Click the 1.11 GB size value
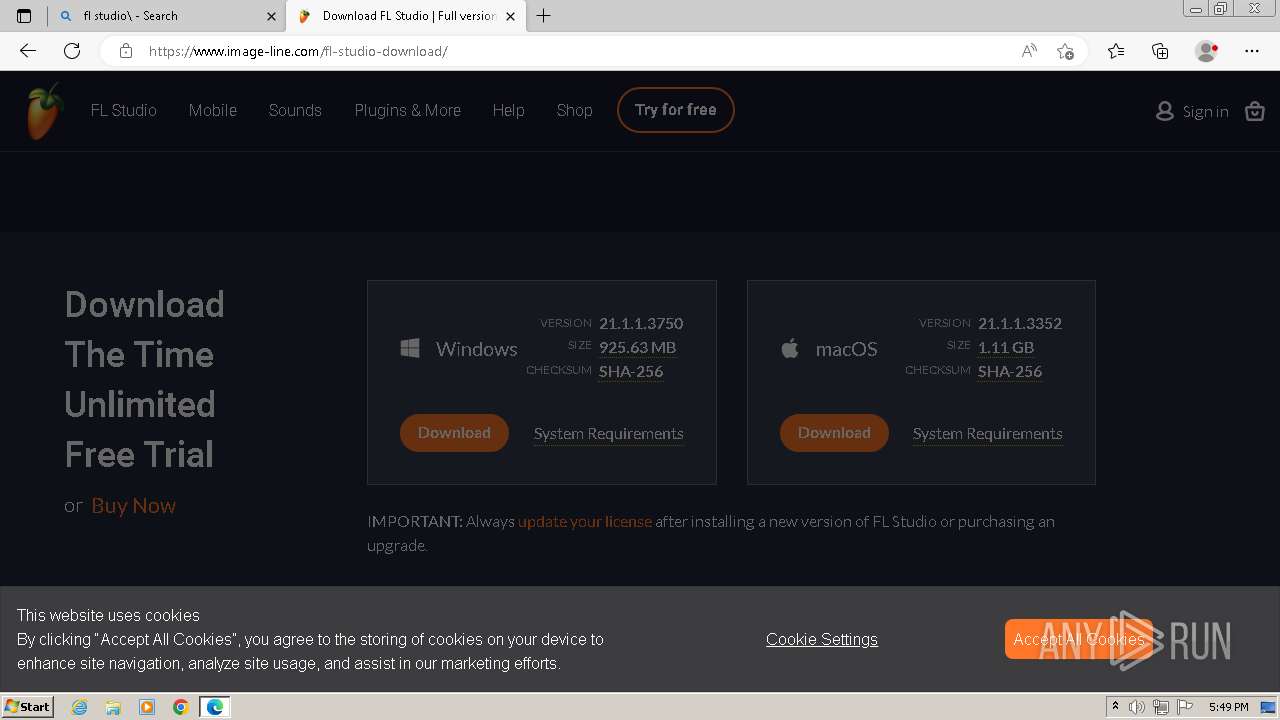The height and width of the screenshot is (720, 1280). tap(1006, 347)
